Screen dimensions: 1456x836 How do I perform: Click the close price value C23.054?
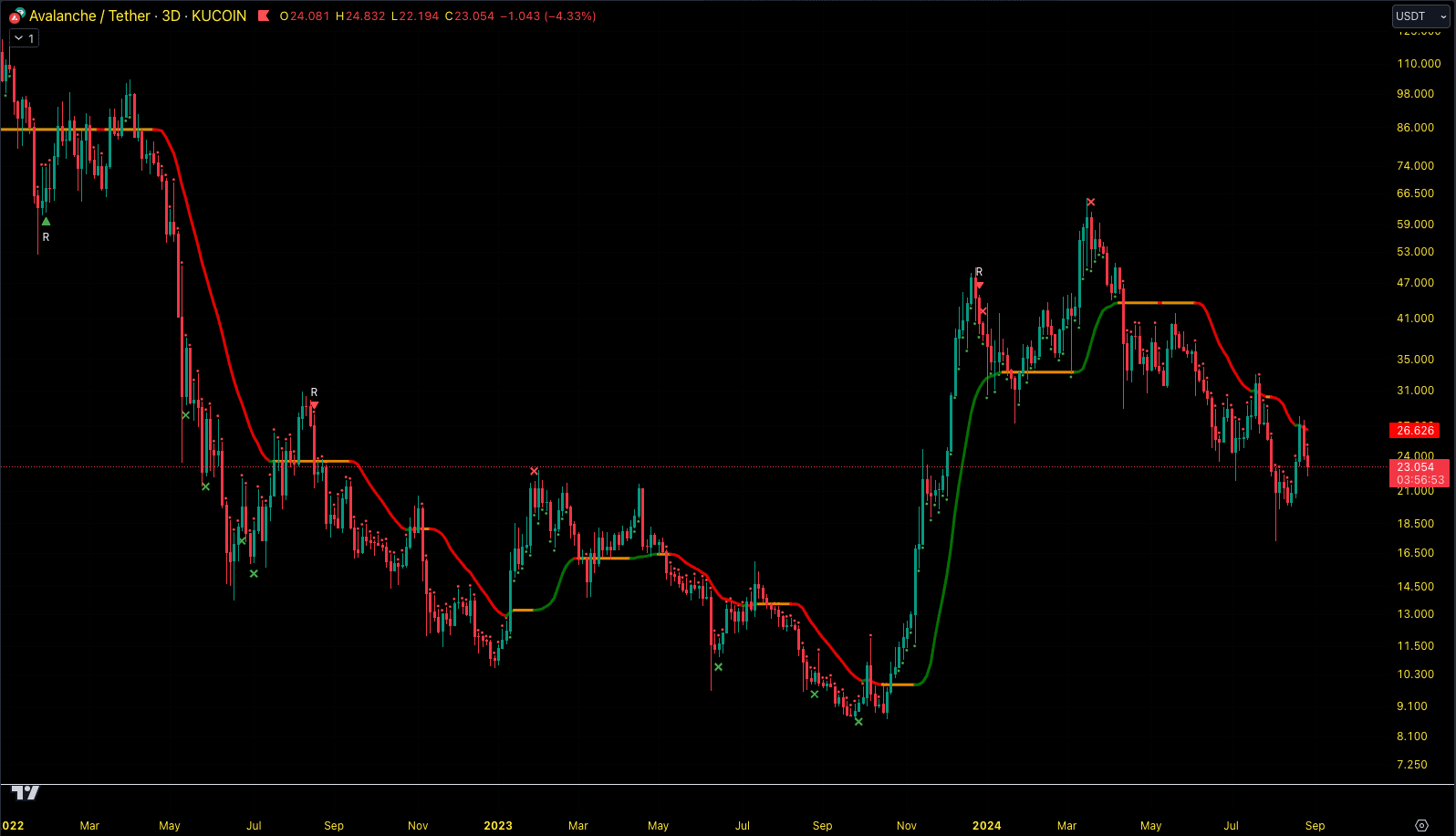470,16
